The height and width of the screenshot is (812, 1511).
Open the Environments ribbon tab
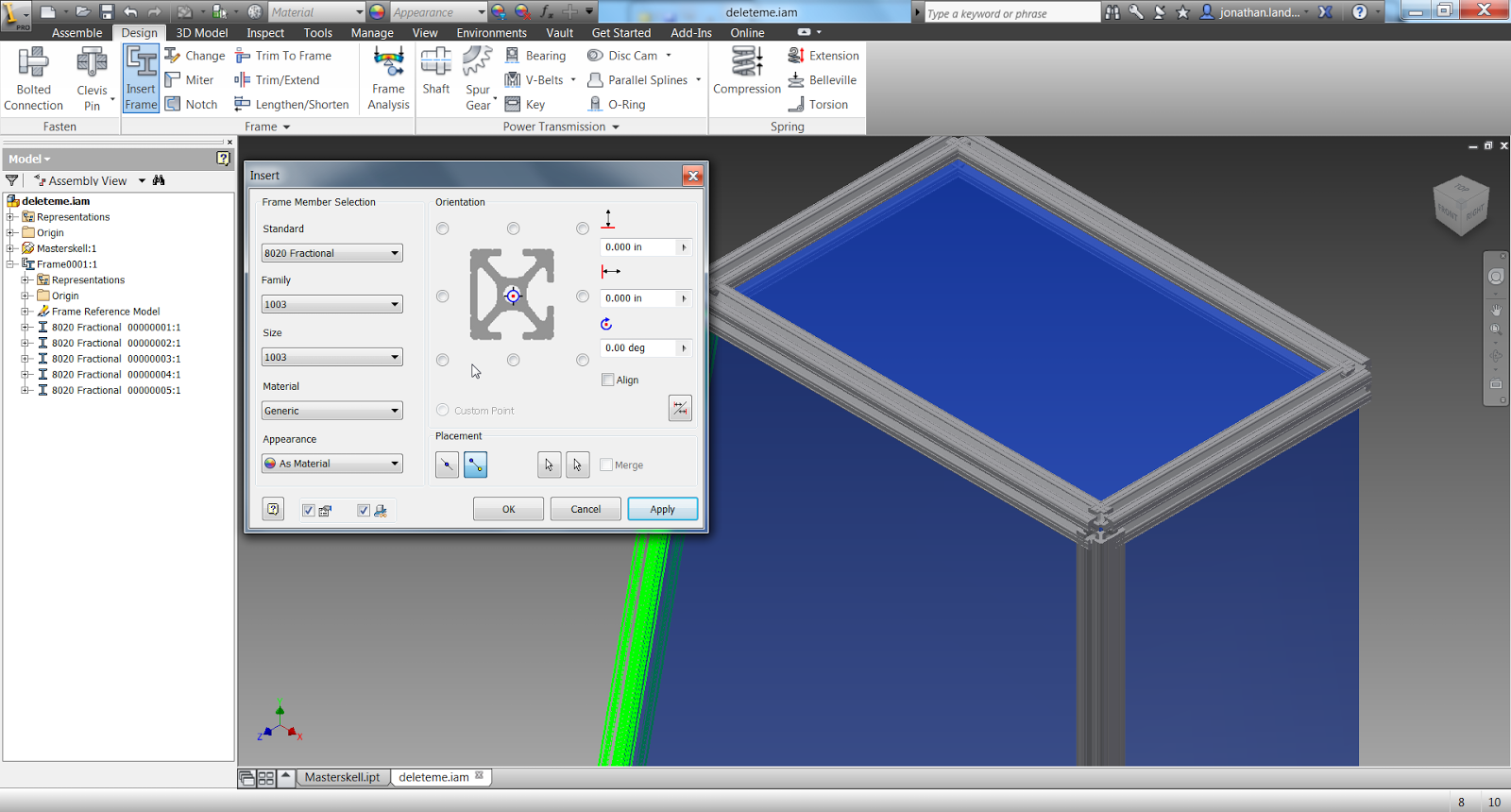491,33
